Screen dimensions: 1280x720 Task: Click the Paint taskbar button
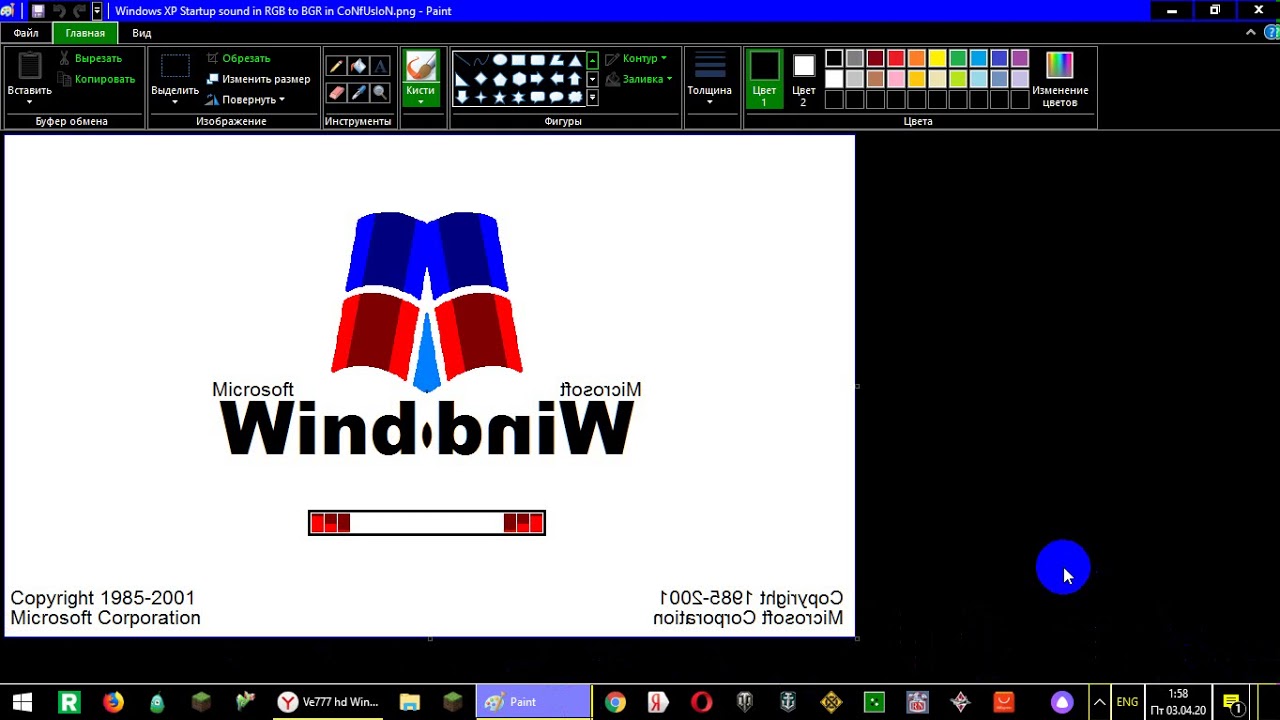[x=533, y=702]
